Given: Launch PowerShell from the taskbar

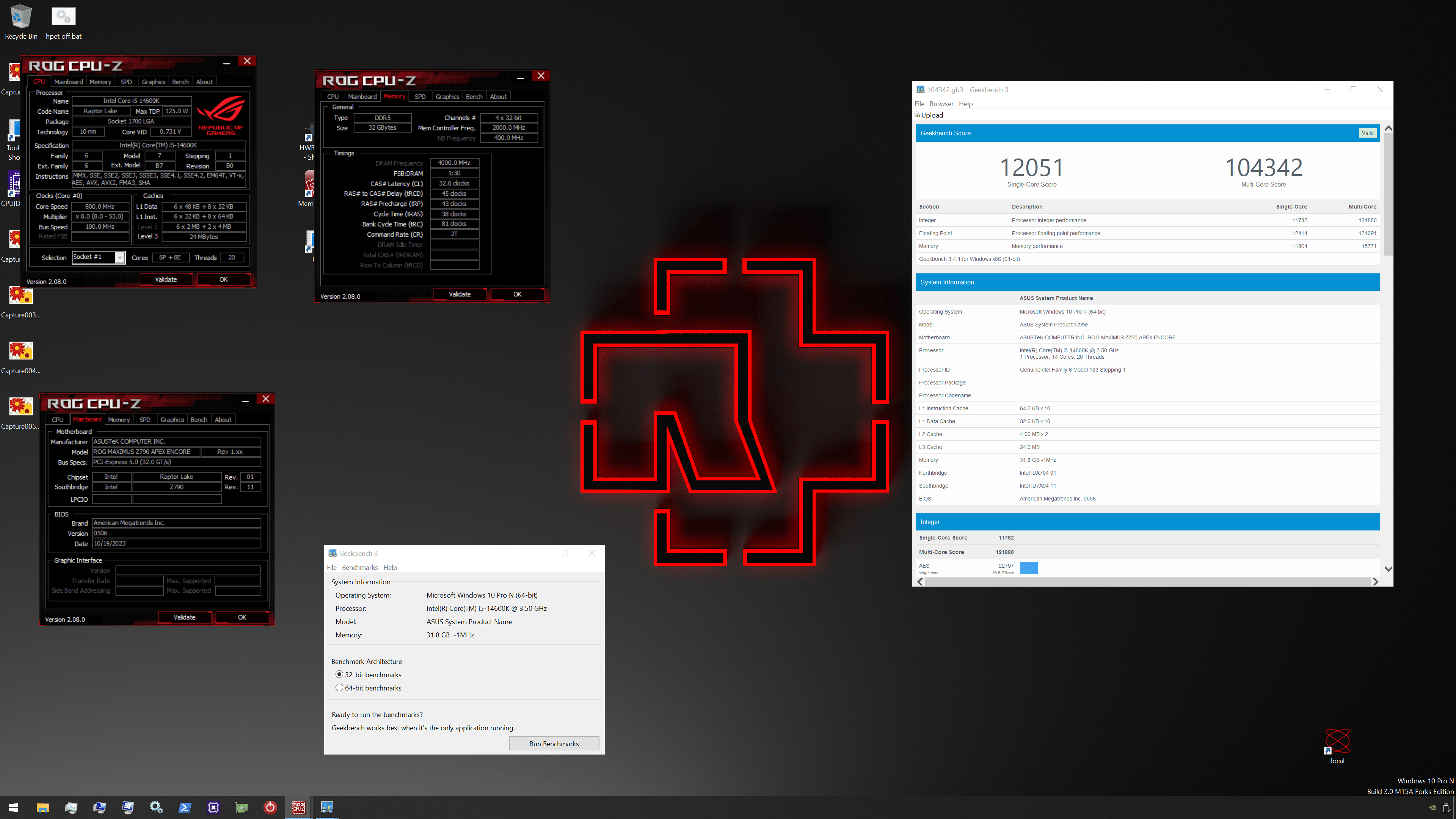Looking at the screenshot, I should [x=185, y=807].
